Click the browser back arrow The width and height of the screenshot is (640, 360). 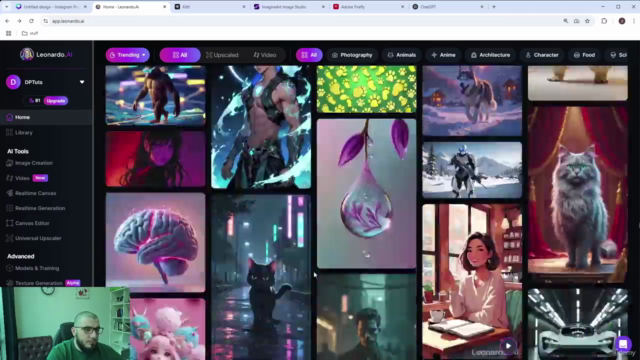7,21
